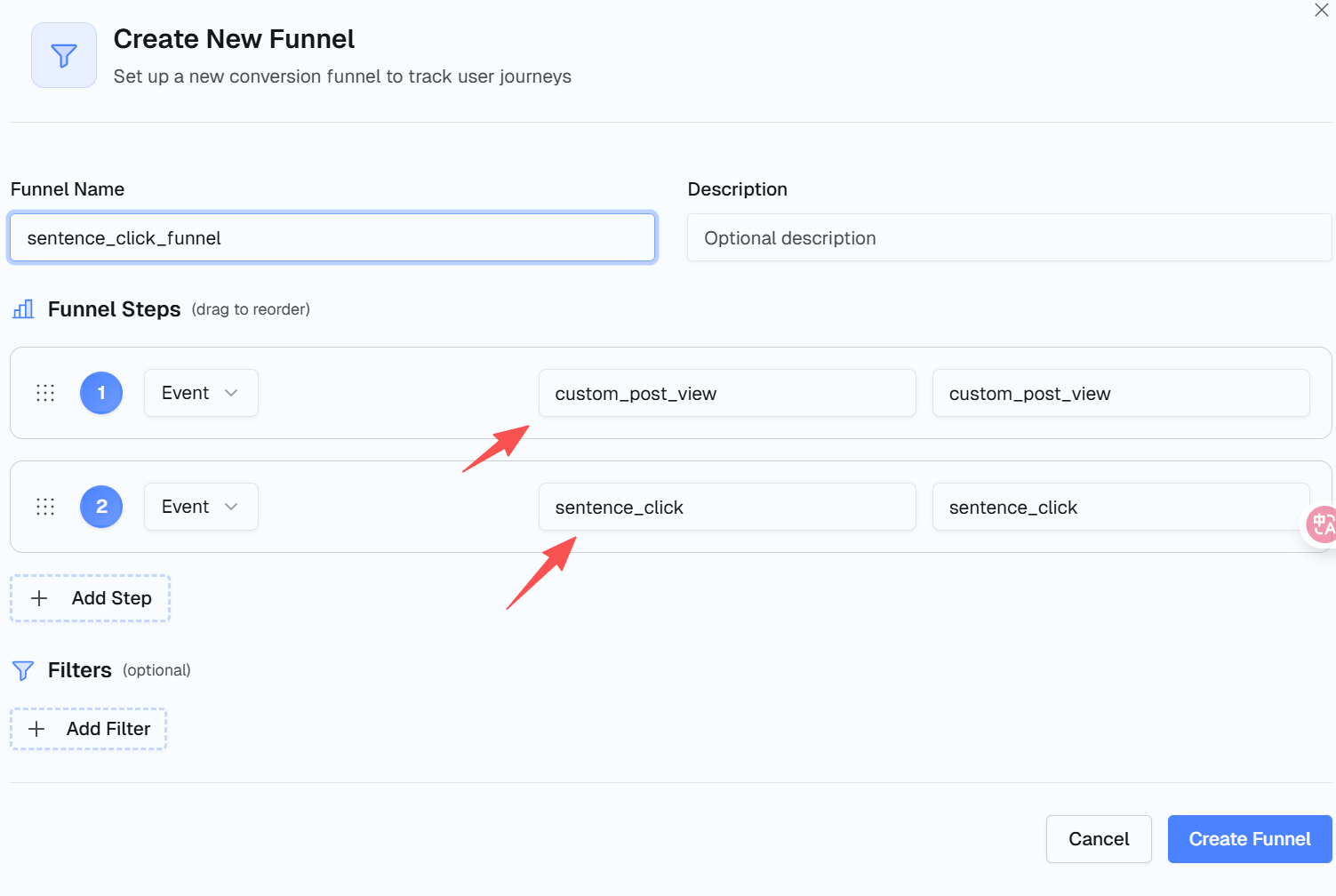Viewport: 1336px width, 896px height.
Task: Click the pink translate floating icon
Action: pyautogui.click(x=1322, y=524)
